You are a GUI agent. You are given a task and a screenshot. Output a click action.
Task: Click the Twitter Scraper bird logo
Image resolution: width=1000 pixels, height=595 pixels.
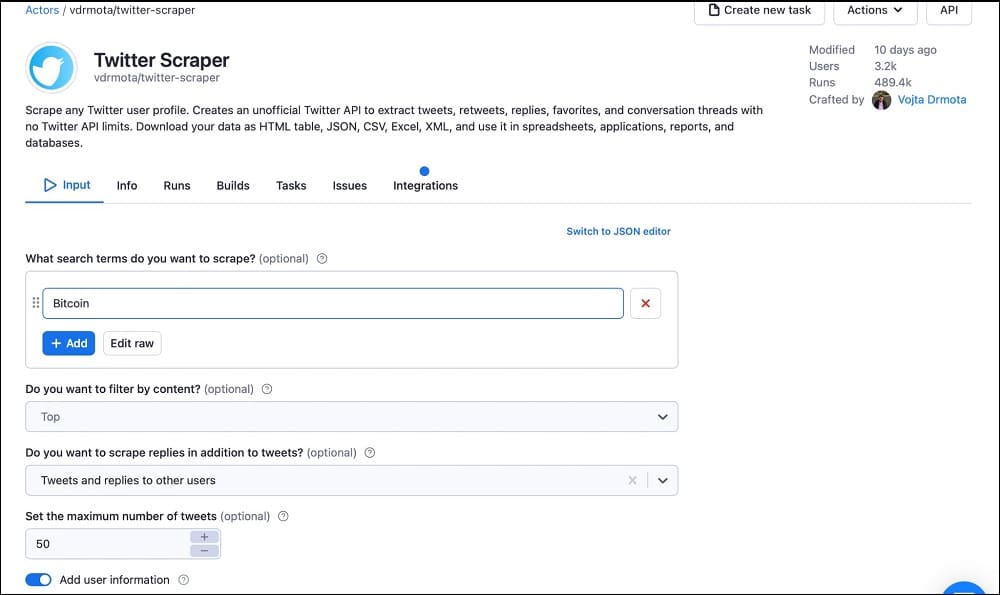click(x=51, y=68)
